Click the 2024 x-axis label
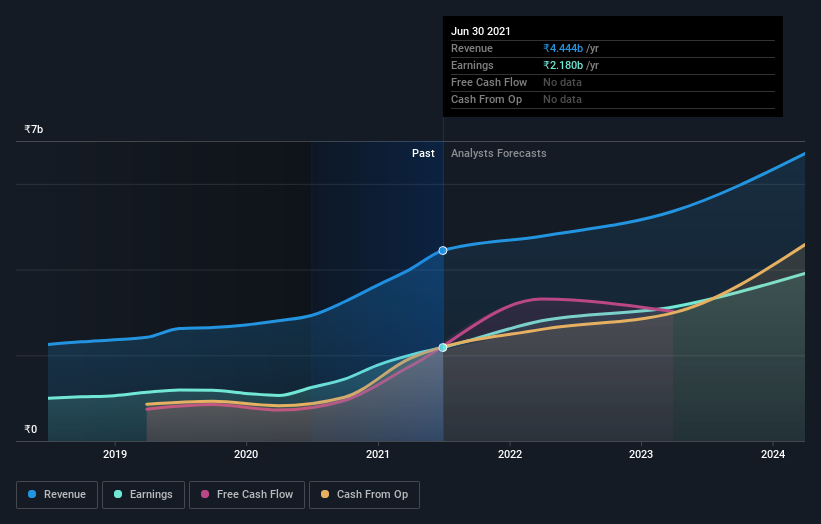Screen dimensions: 821x524 (773, 454)
